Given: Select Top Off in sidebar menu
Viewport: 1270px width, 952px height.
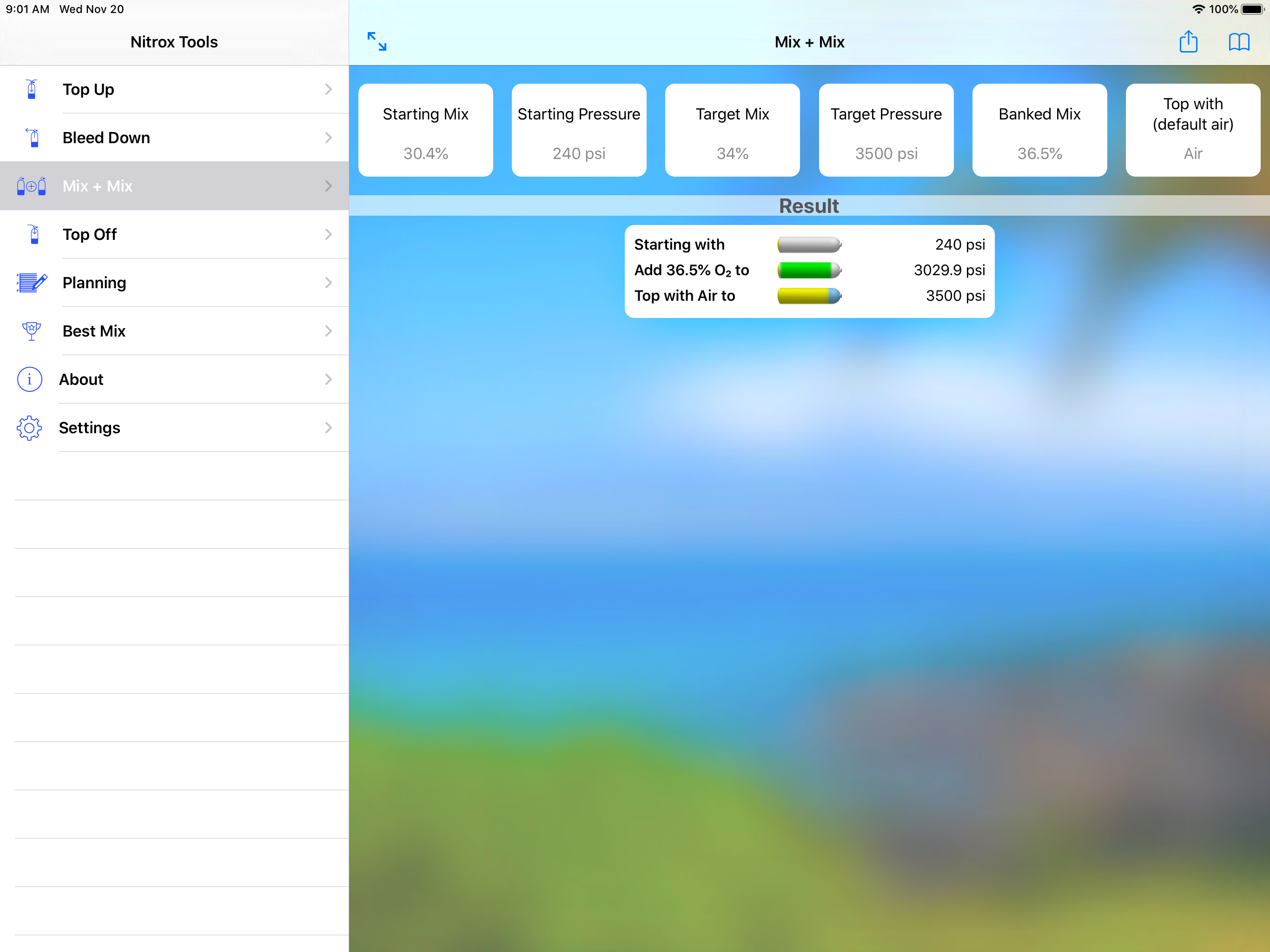Looking at the screenshot, I should pos(90,234).
